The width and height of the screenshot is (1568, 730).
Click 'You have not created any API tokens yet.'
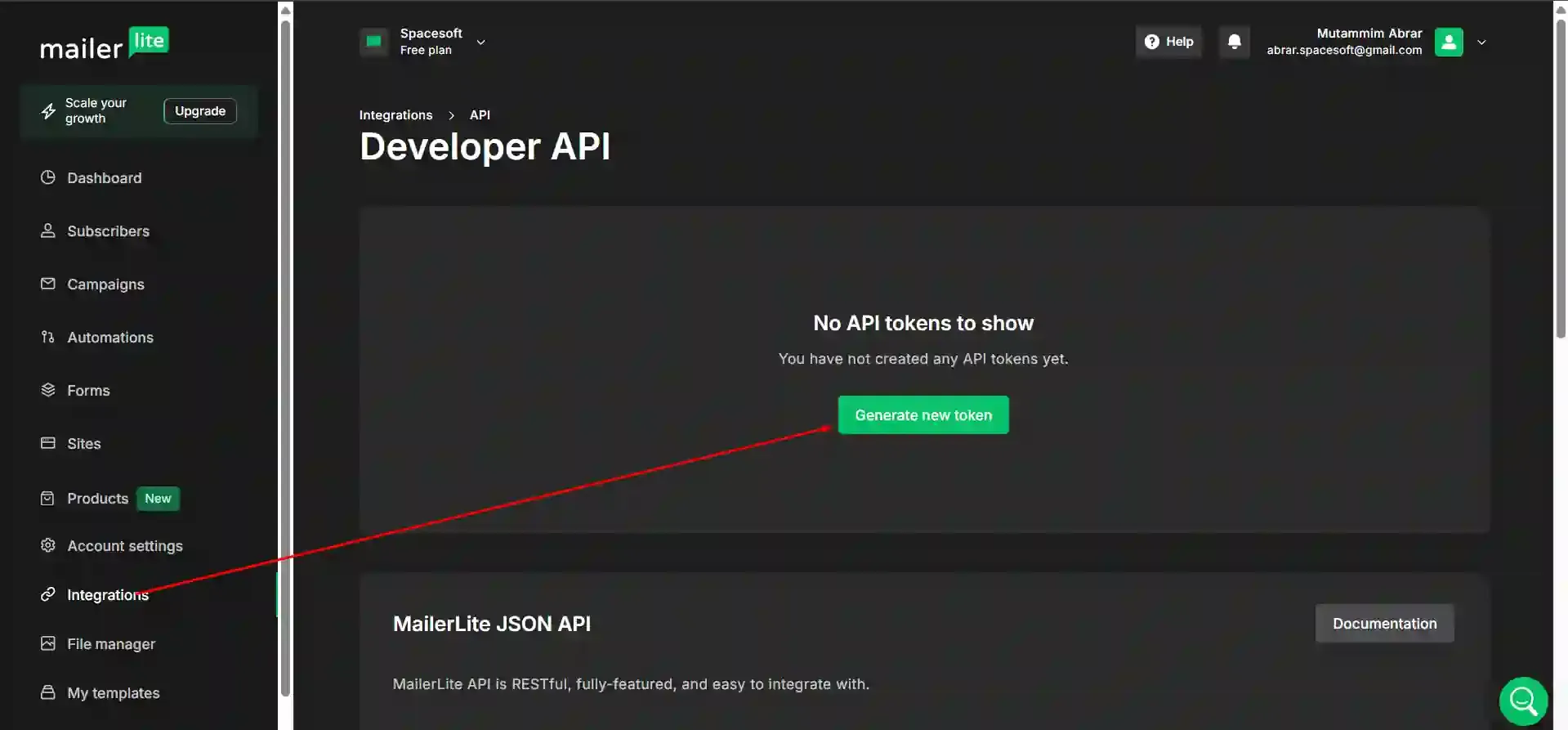click(x=923, y=359)
